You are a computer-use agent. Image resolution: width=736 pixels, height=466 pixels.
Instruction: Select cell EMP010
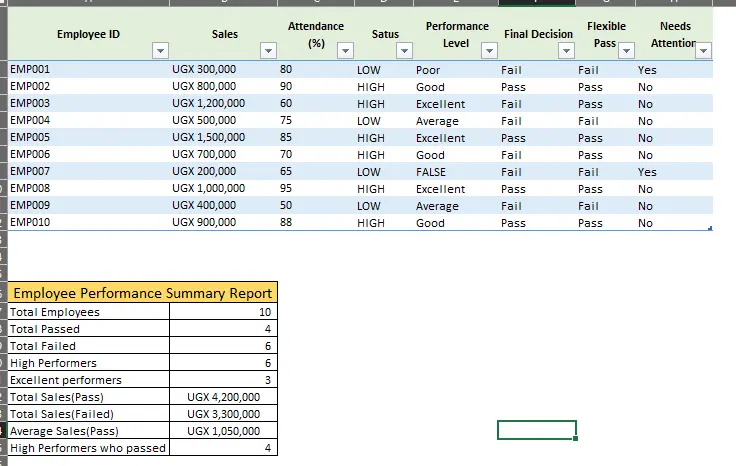click(89, 222)
